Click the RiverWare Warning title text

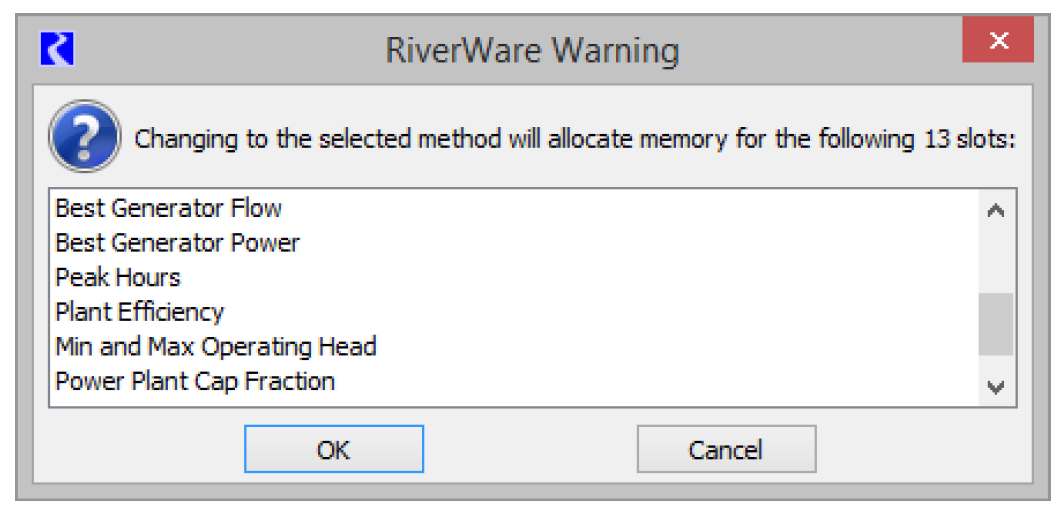(532, 50)
